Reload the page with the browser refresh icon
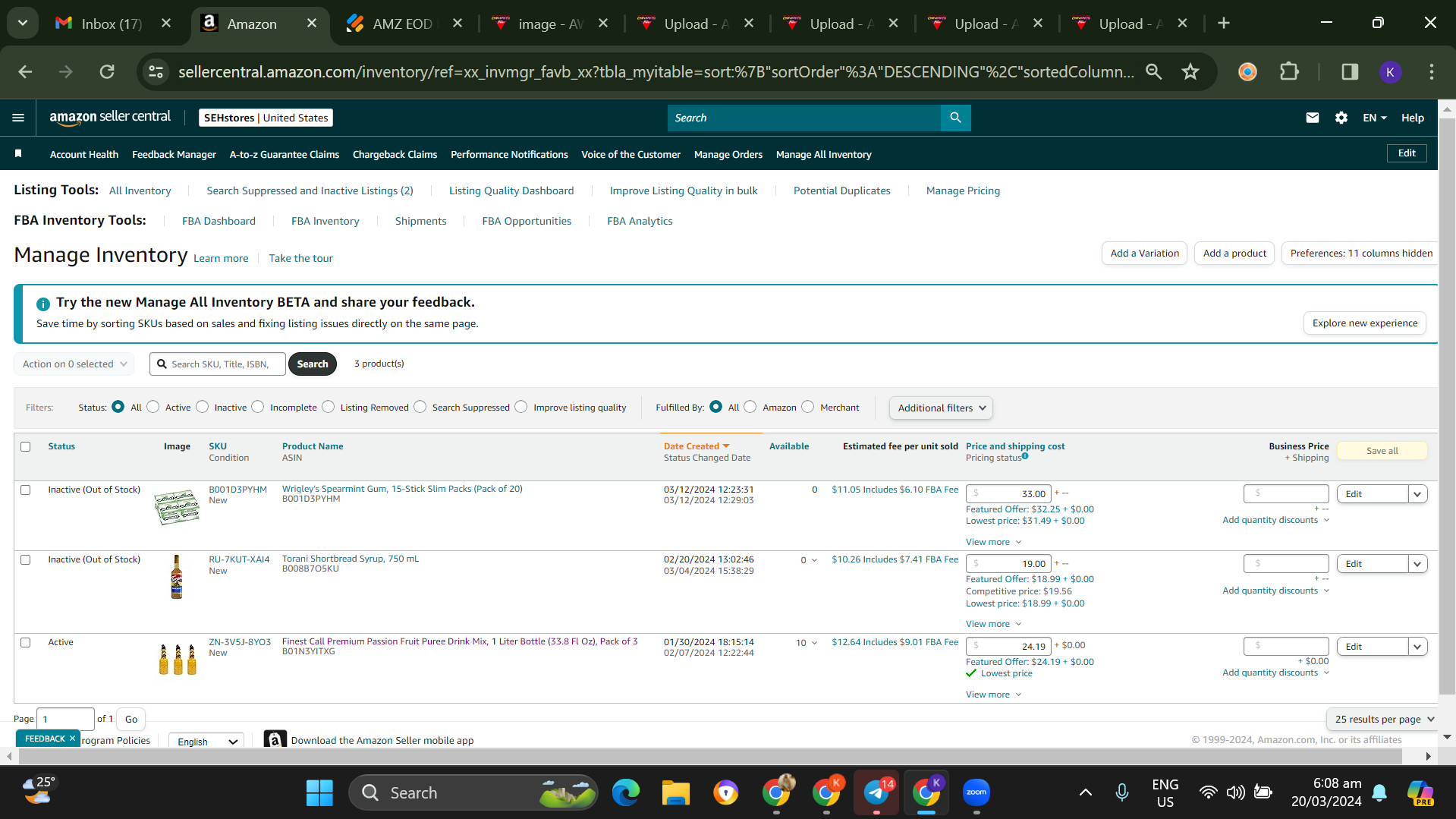The height and width of the screenshot is (819, 1456). [x=107, y=72]
